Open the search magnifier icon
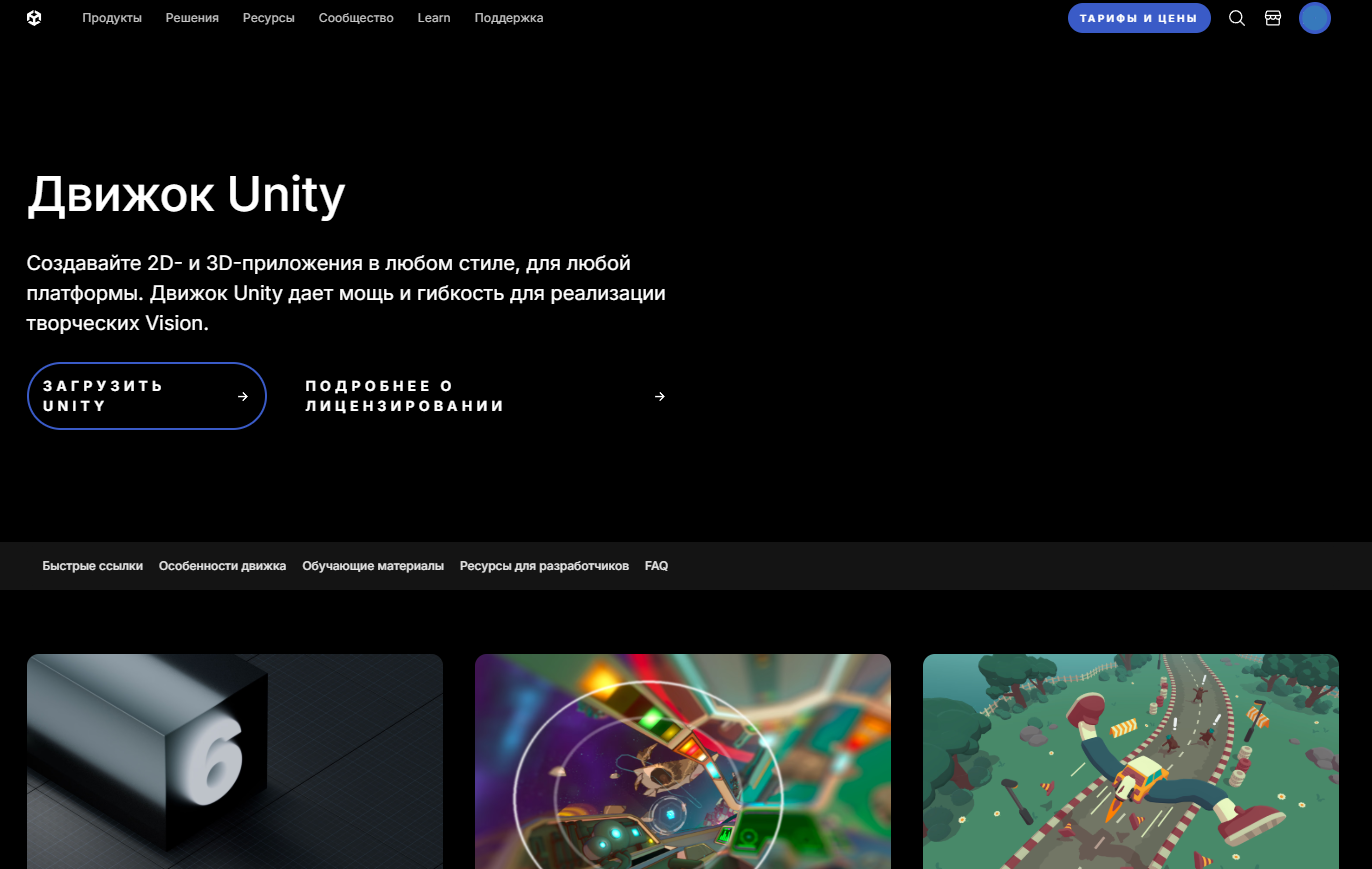The height and width of the screenshot is (869, 1372). coord(1237,18)
